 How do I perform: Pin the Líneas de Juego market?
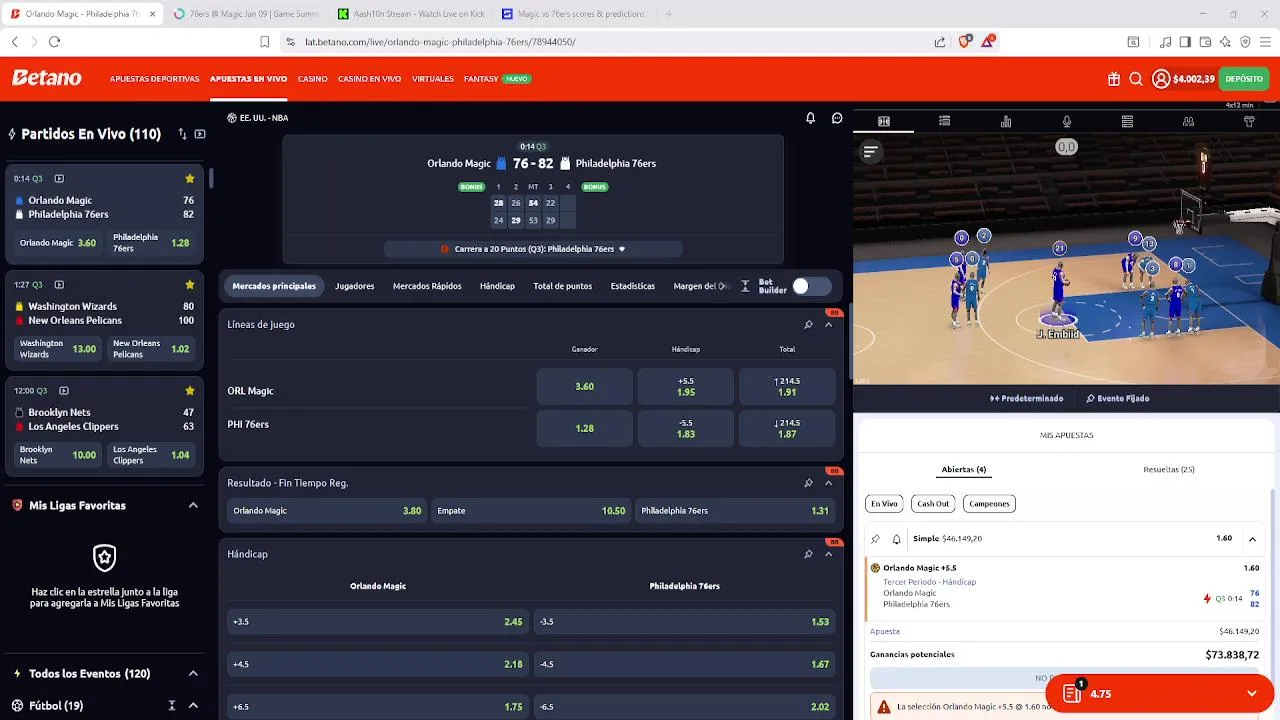click(808, 325)
